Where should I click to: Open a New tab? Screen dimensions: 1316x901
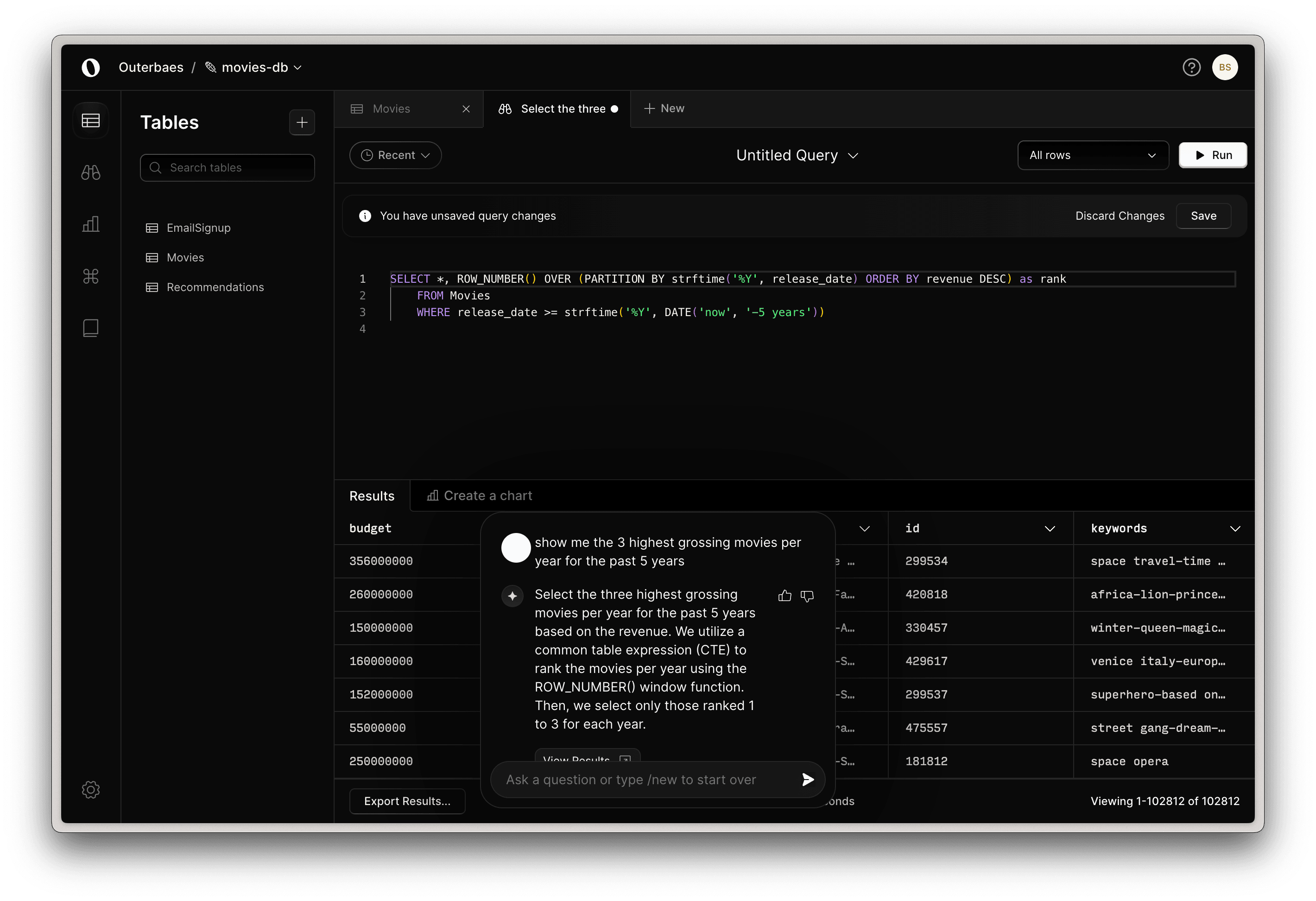(664, 108)
